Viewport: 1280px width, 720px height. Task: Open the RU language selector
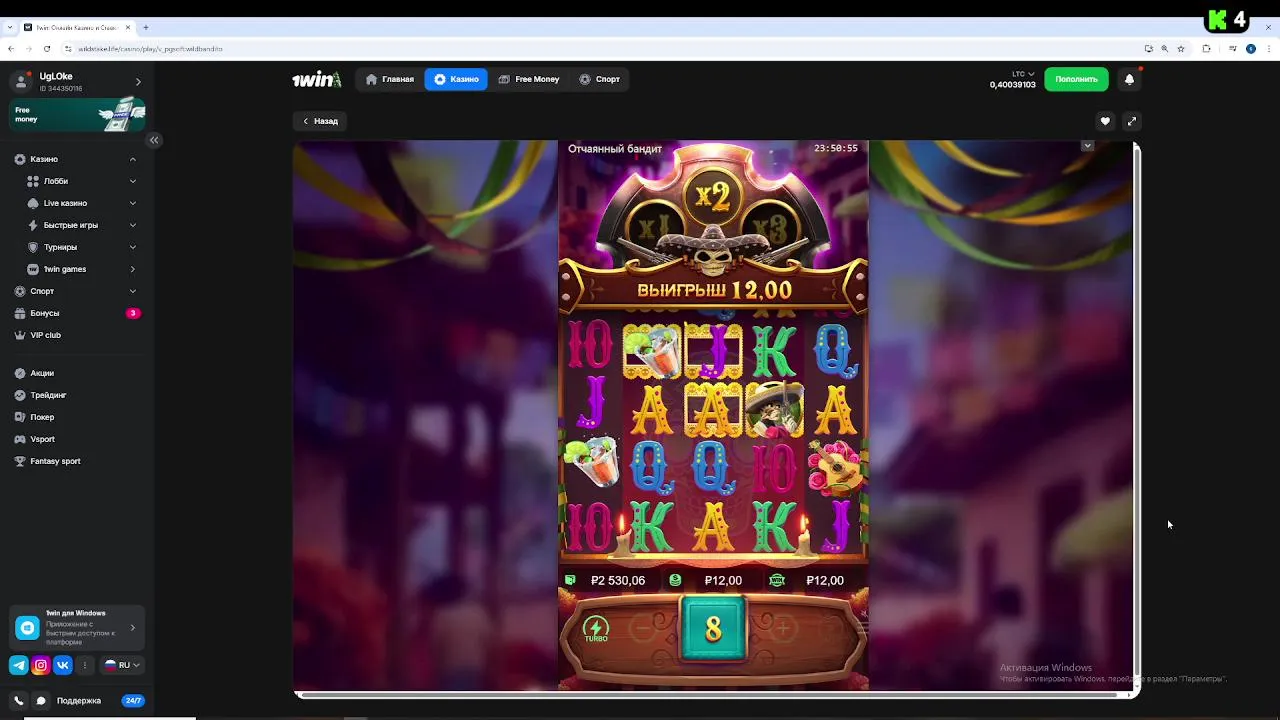[122, 665]
